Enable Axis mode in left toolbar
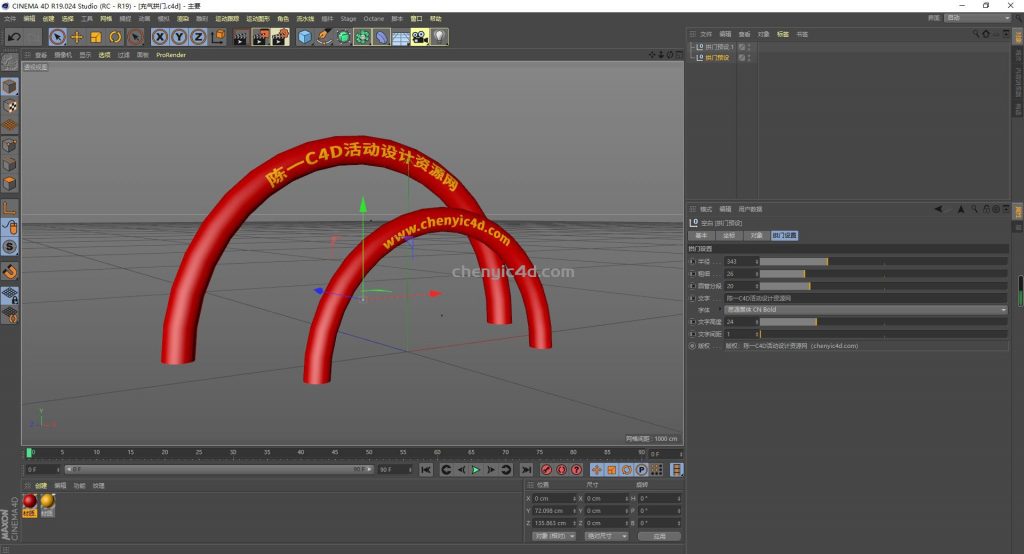1024x554 pixels. pyautogui.click(x=9, y=208)
